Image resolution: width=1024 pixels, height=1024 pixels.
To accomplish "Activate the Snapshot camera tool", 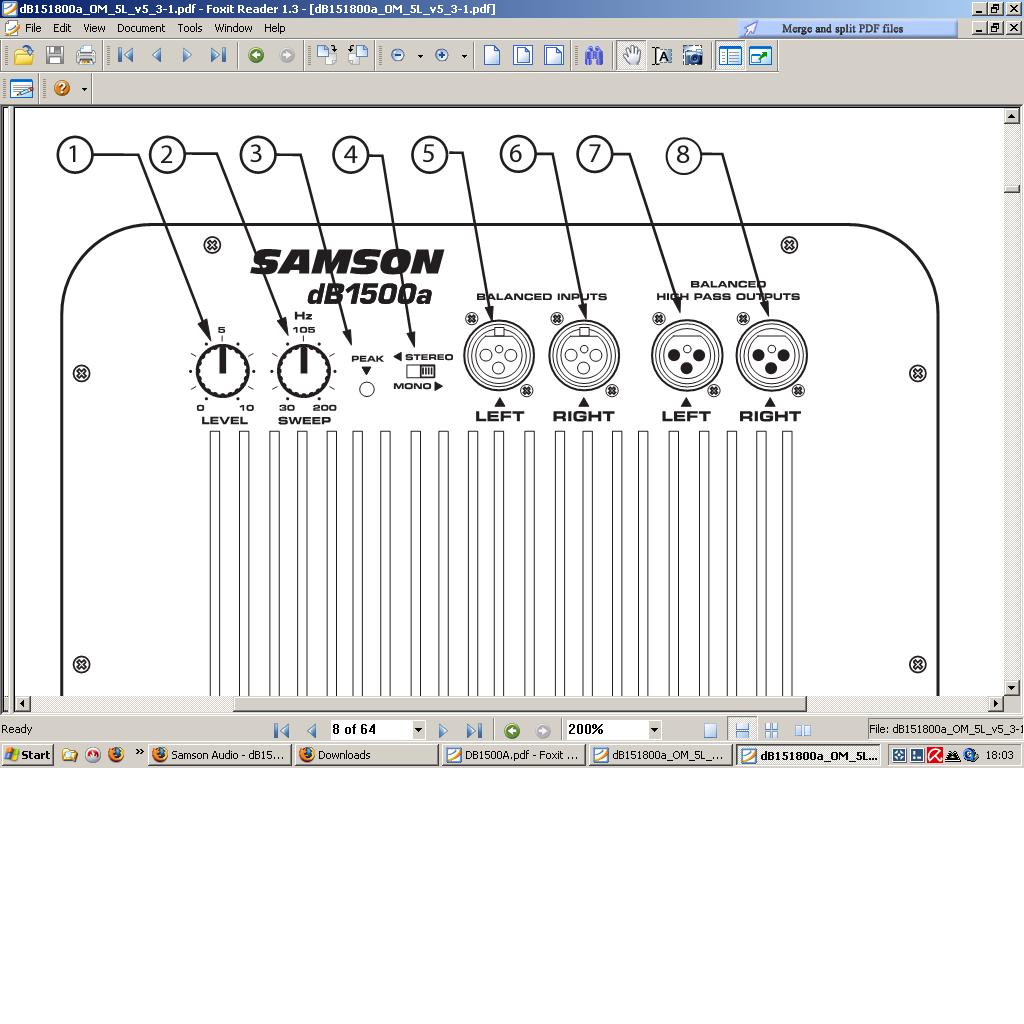I will [693, 56].
